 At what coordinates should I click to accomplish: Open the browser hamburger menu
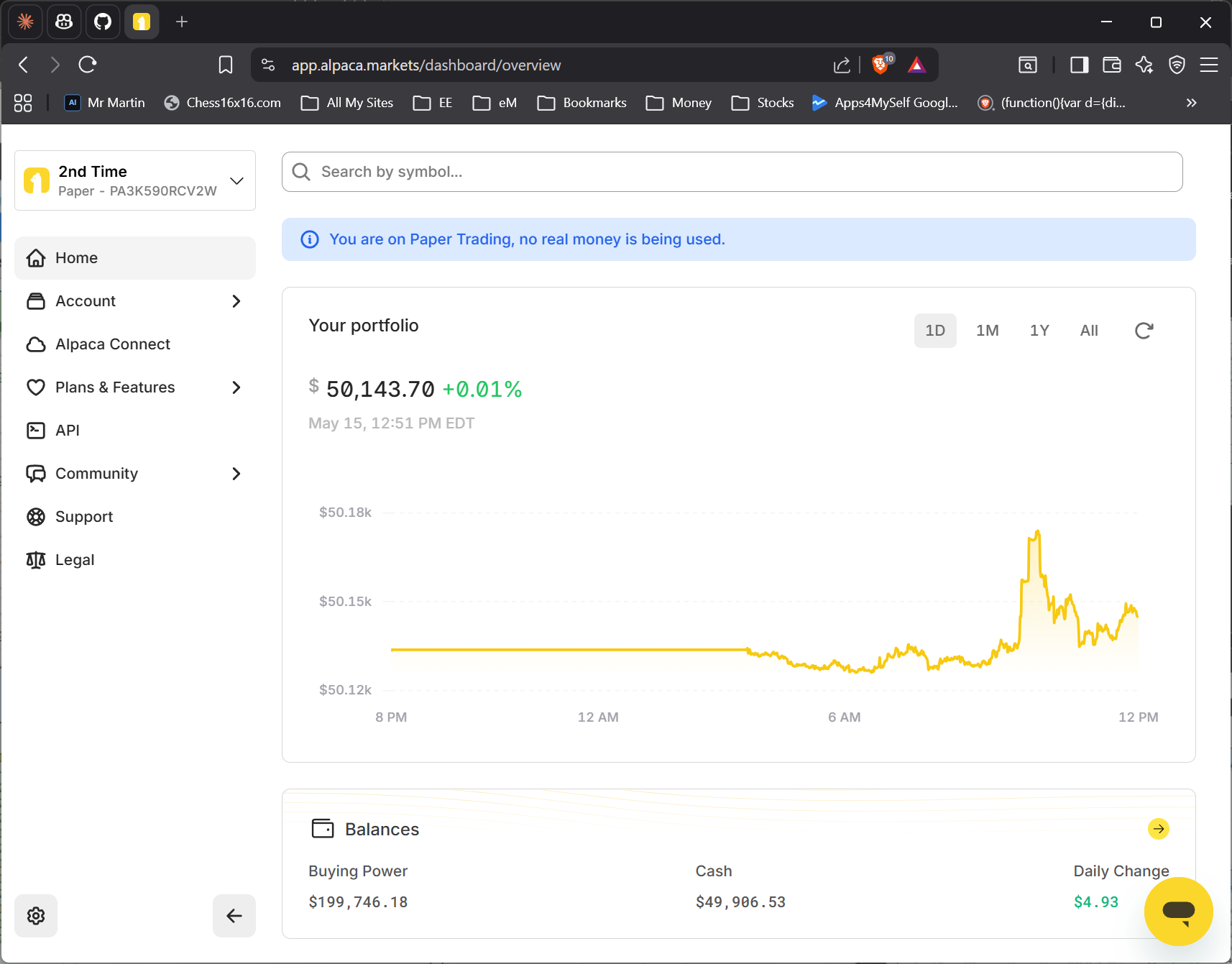tap(1209, 65)
